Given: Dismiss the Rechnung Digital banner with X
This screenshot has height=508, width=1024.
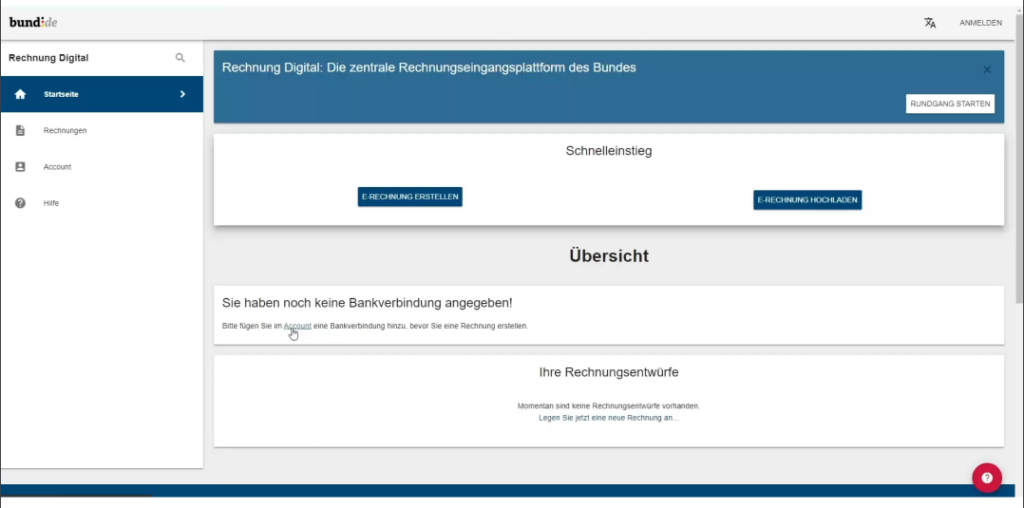Looking at the screenshot, I should click(987, 70).
